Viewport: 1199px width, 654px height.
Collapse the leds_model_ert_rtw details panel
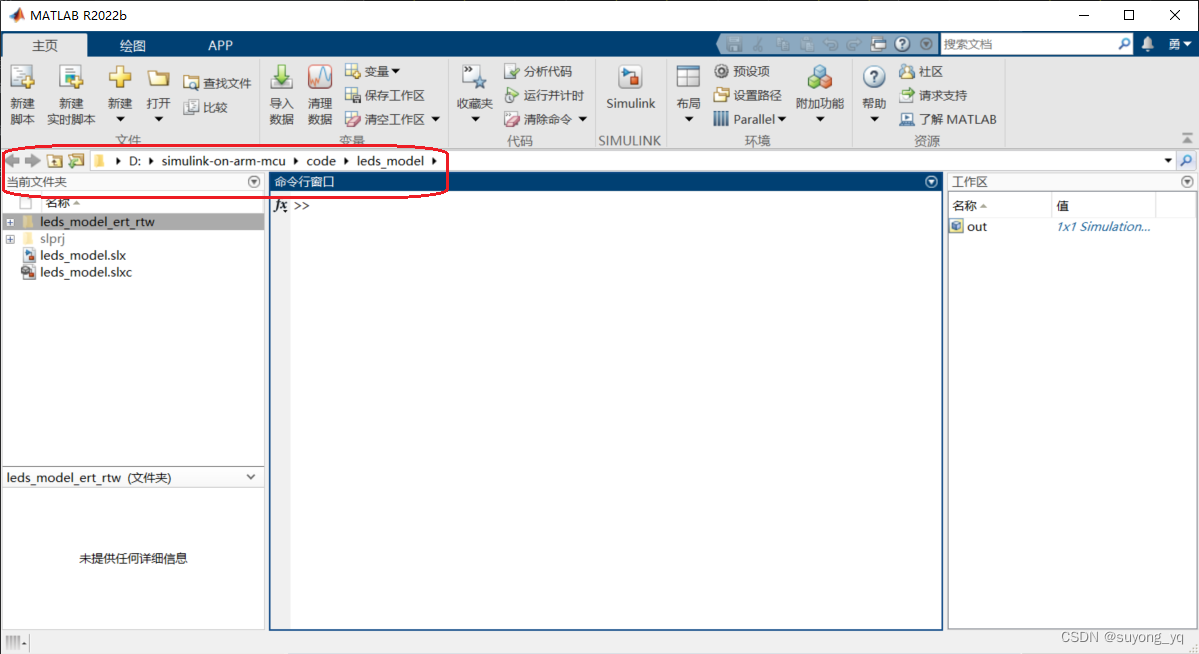tap(251, 477)
